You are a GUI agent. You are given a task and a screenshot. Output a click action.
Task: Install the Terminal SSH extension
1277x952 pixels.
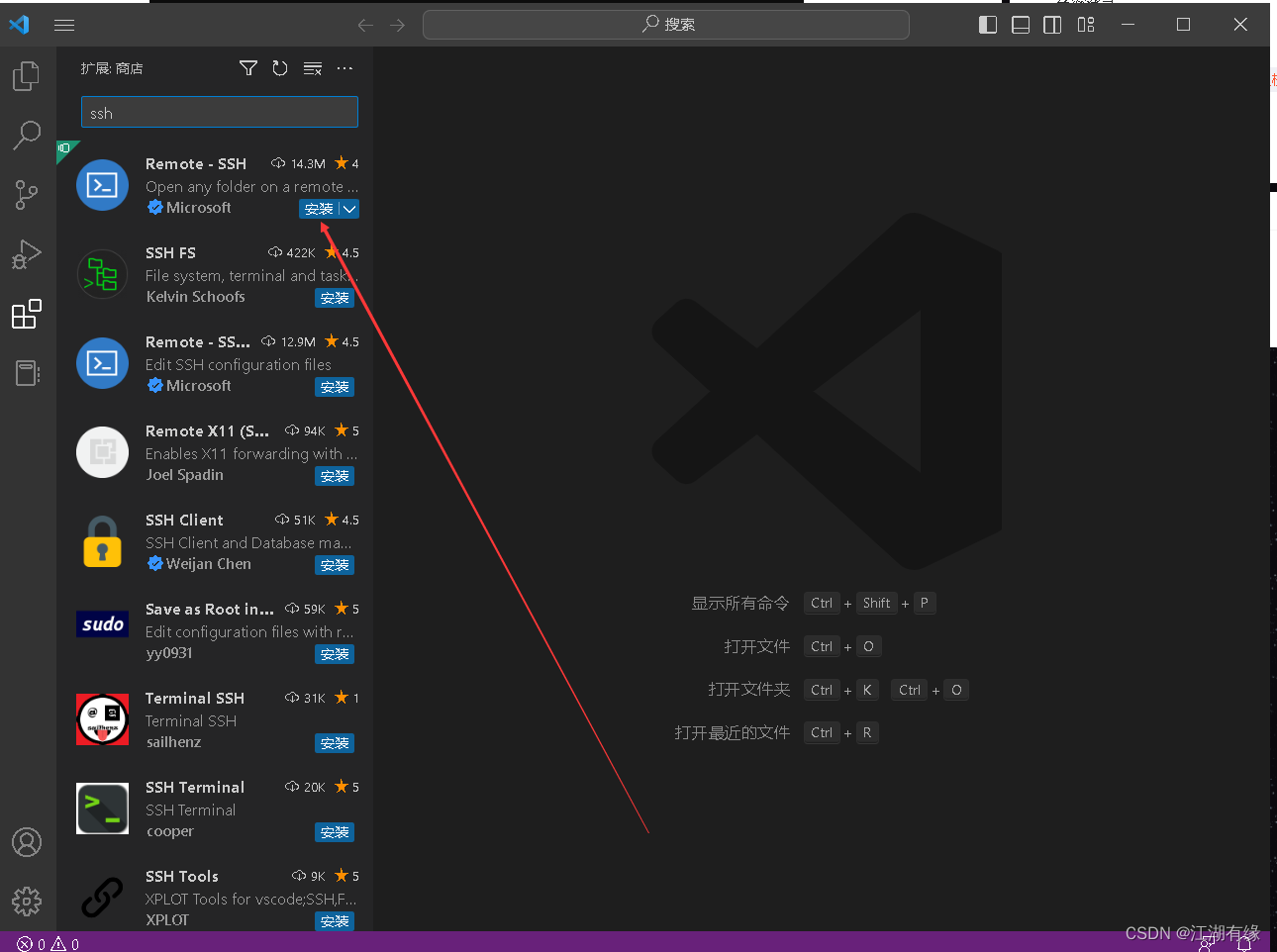(335, 743)
